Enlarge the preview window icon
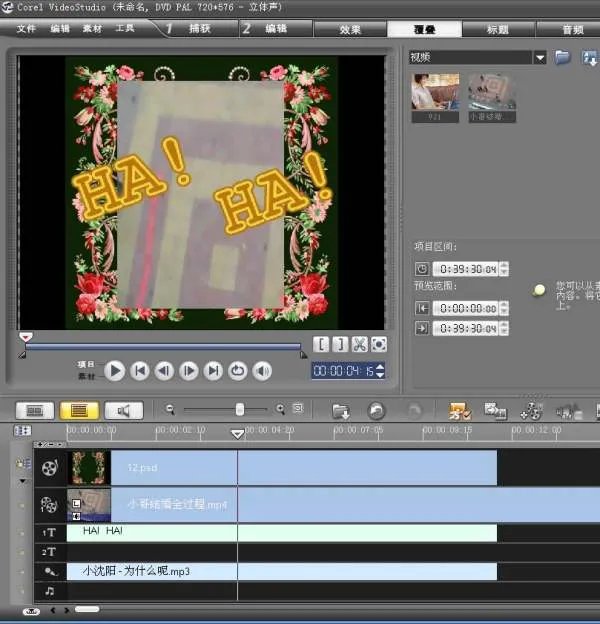The height and width of the screenshot is (624, 600). point(379,345)
